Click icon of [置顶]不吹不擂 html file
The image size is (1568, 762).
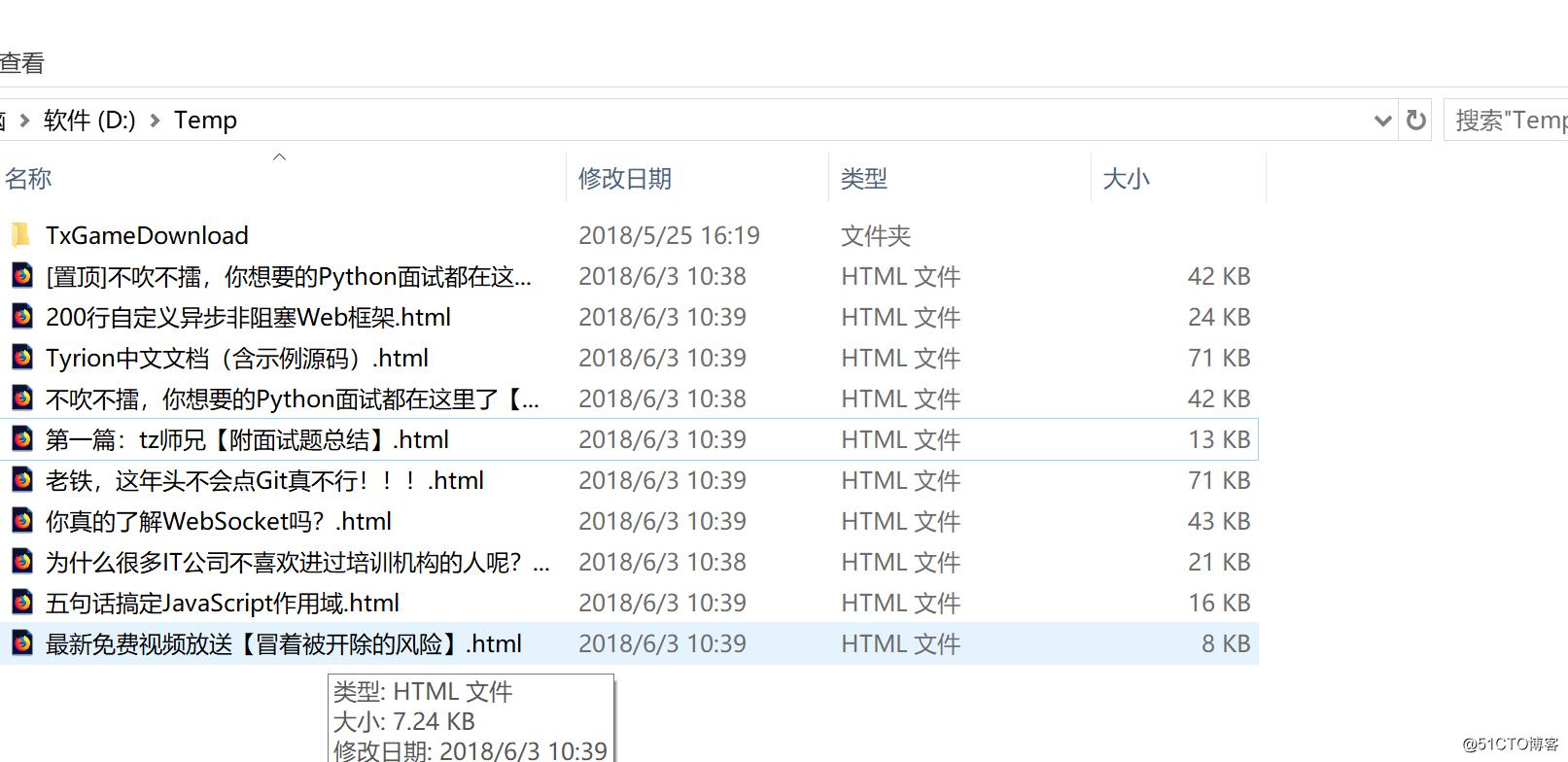click(21, 276)
